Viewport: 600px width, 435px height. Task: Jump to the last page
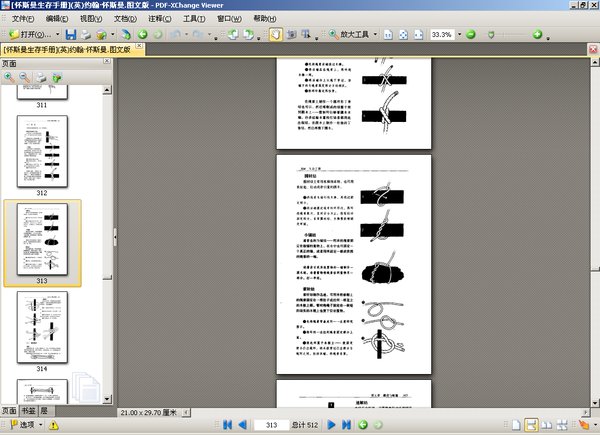coord(347,425)
